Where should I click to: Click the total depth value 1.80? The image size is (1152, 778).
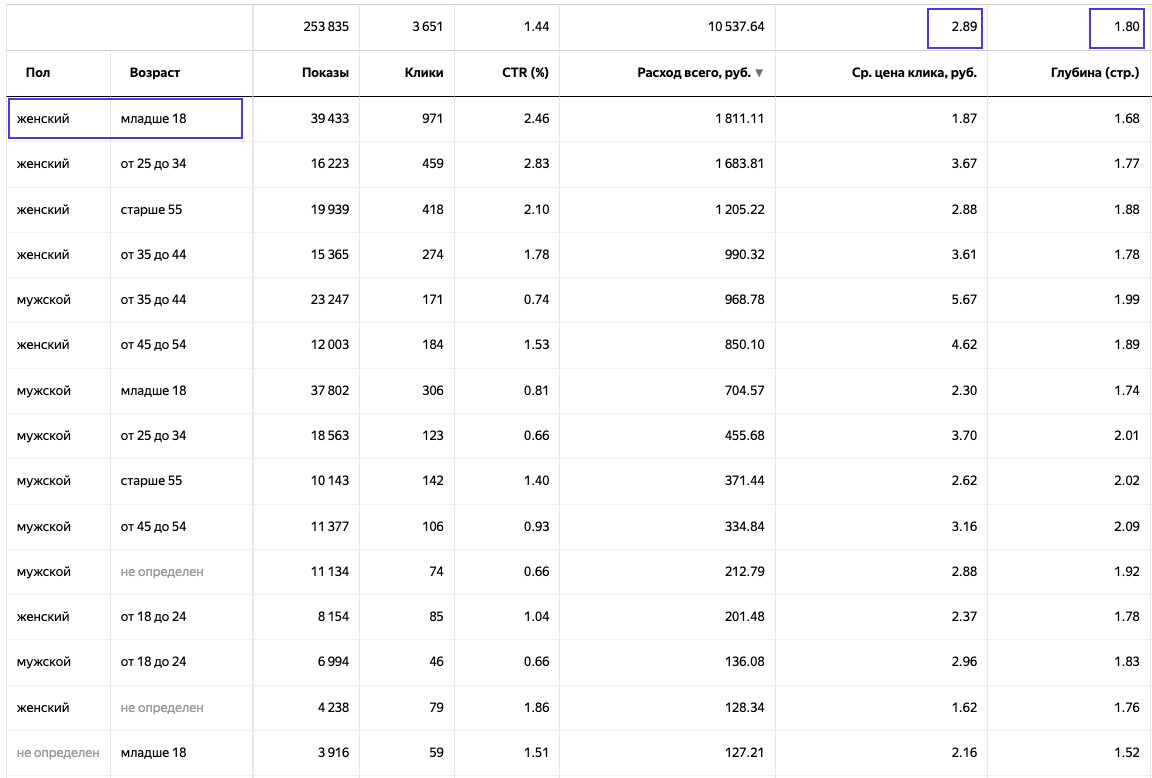[x=1116, y=28]
